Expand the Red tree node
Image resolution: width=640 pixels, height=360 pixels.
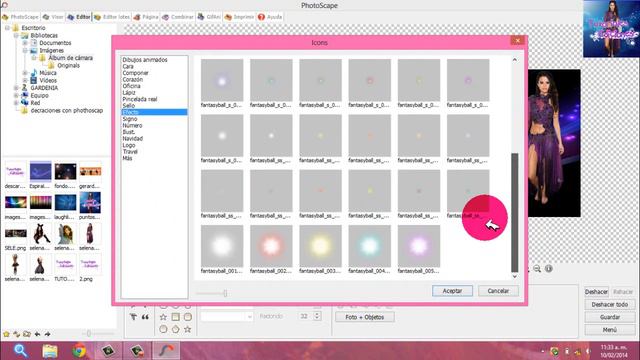pos(16,103)
